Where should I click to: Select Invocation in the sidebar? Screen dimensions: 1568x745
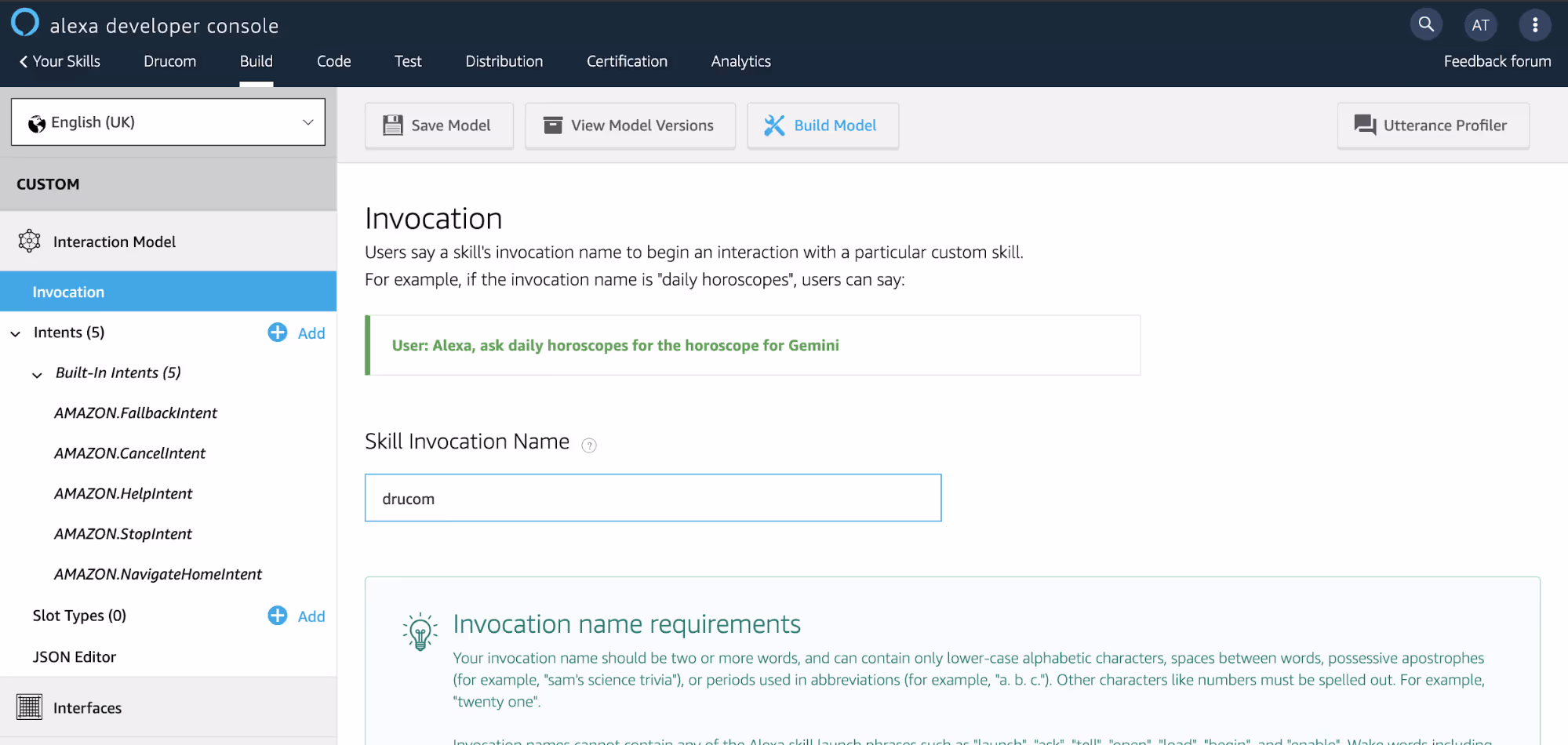pyautogui.click(x=168, y=292)
